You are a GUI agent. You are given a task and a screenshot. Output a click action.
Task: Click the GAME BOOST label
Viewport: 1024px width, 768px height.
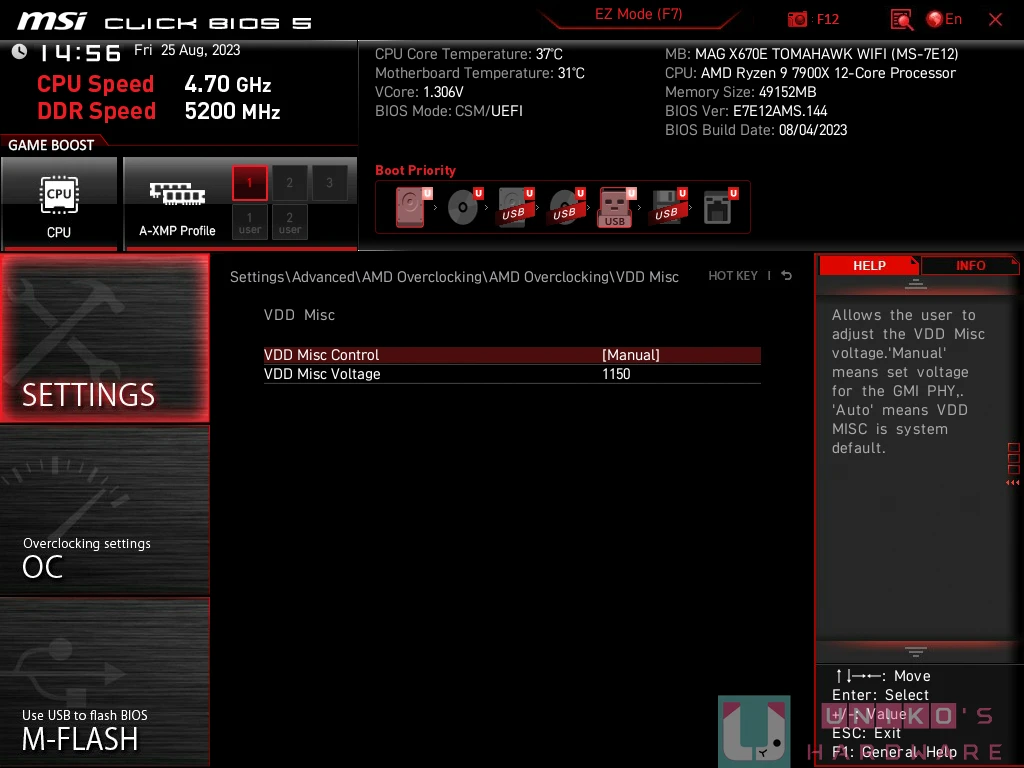click(51, 145)
